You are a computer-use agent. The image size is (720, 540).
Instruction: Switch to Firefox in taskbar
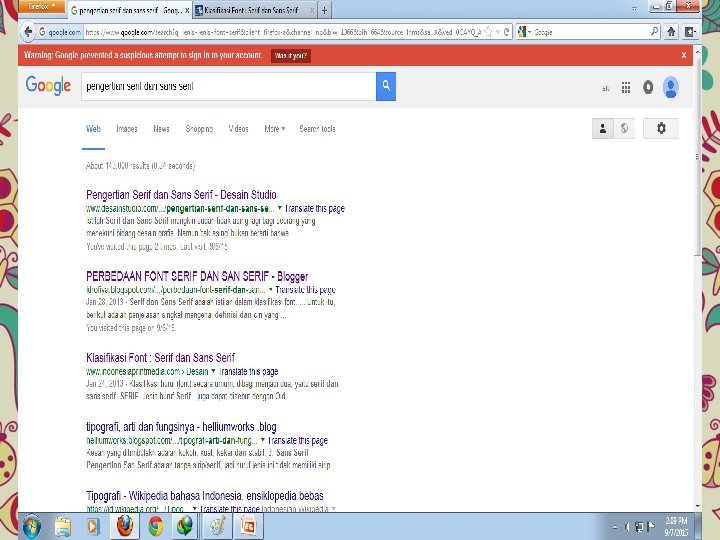124,526
